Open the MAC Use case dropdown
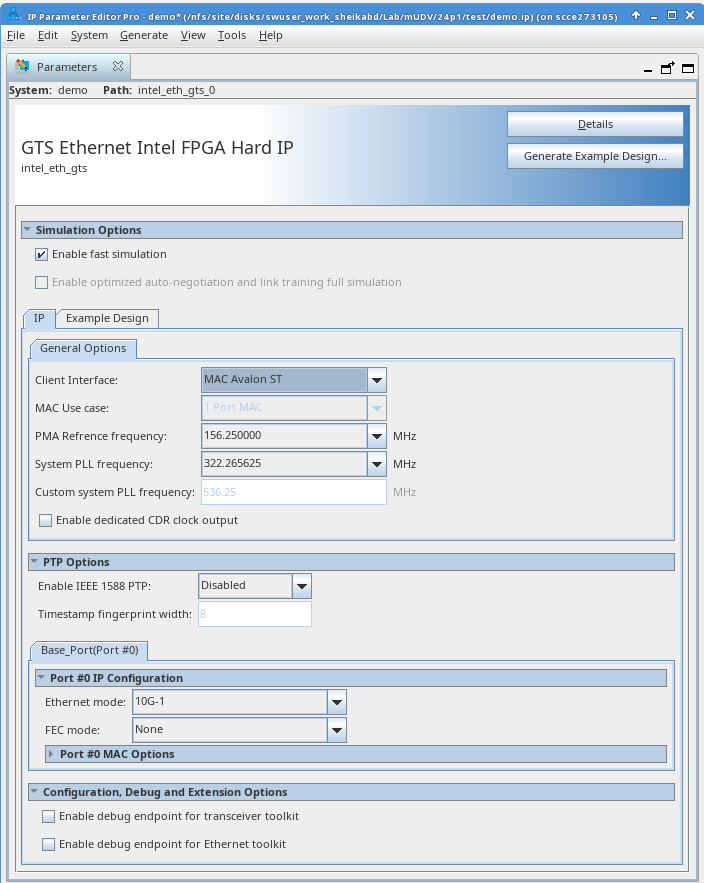Image resolution: width=704 pixels, height=883 pixels. 377,408
